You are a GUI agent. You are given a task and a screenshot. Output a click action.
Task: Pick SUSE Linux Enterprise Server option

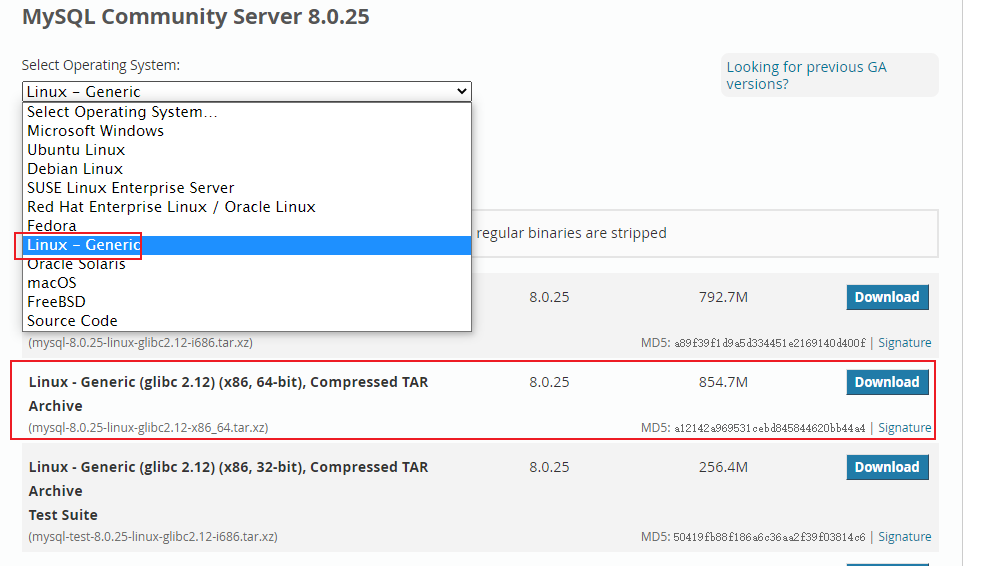point(247,188)
